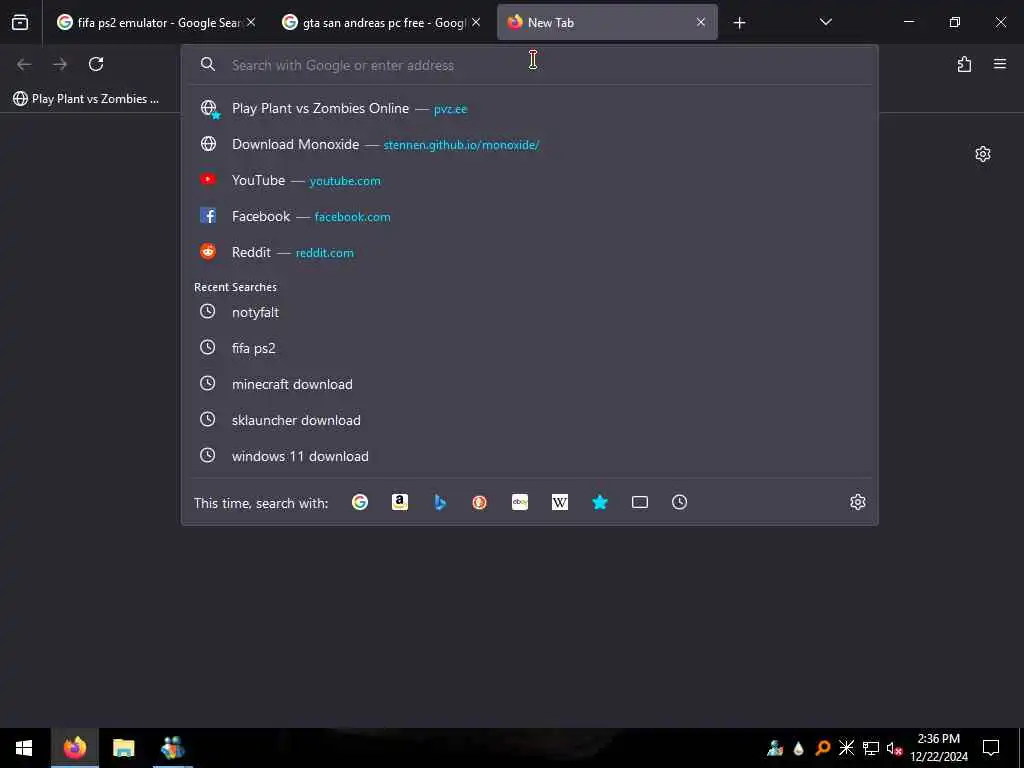Click Firefox icon on taskbar
1024x768 pixels.
coord(74,748)
